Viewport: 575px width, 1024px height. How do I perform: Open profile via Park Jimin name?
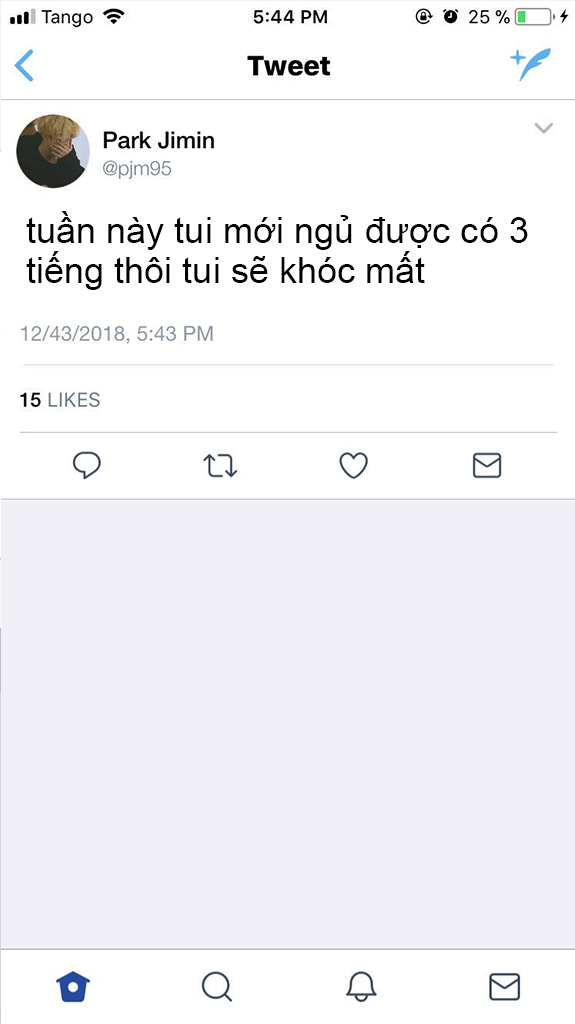click(159, 140)
